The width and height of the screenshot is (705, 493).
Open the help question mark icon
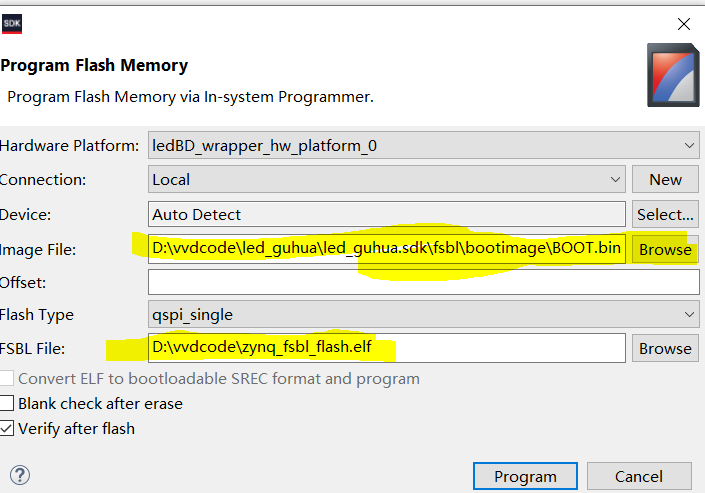pos(20,475)
